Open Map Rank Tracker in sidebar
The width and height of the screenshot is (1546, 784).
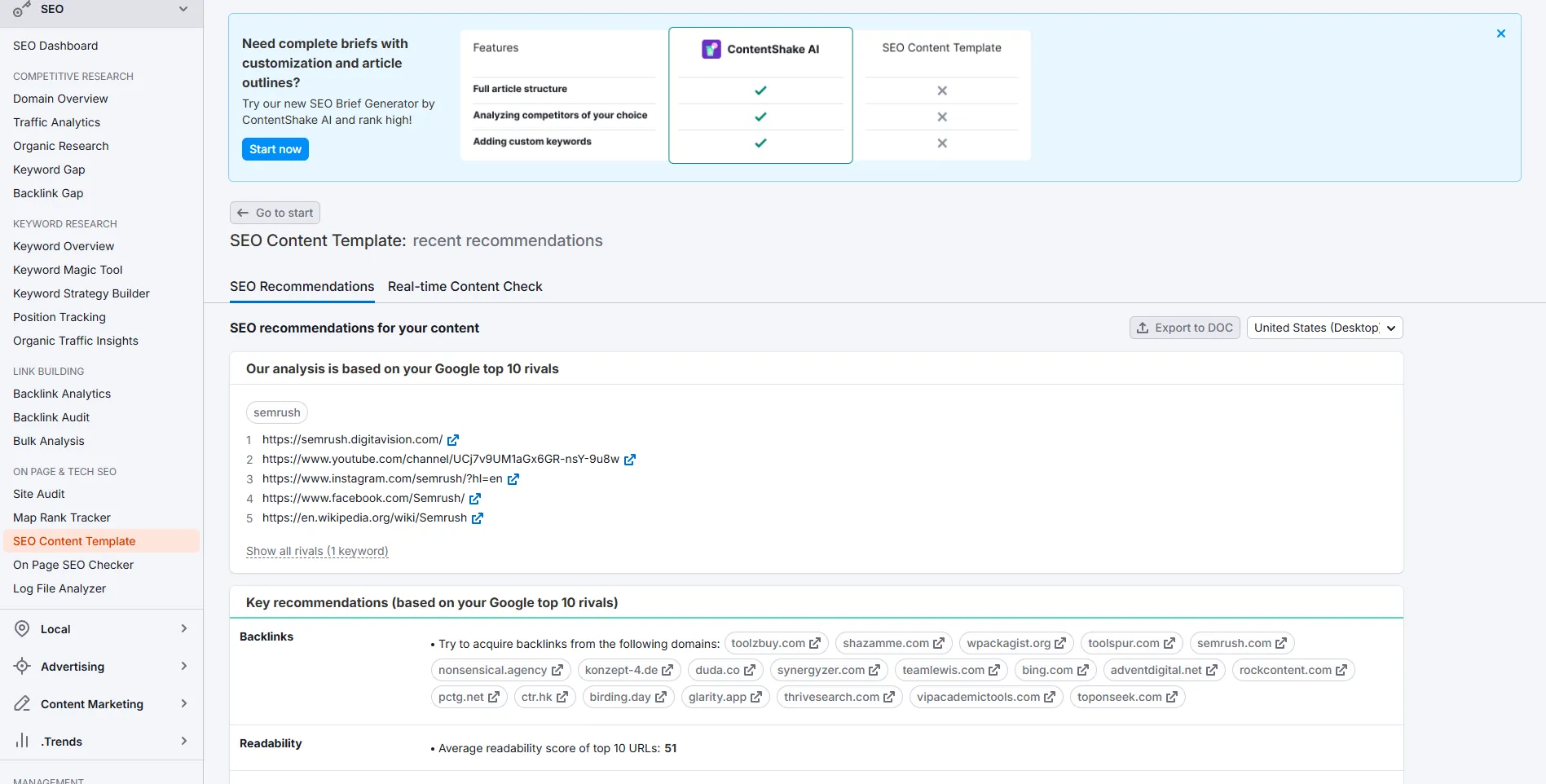(x=62, y=518)
